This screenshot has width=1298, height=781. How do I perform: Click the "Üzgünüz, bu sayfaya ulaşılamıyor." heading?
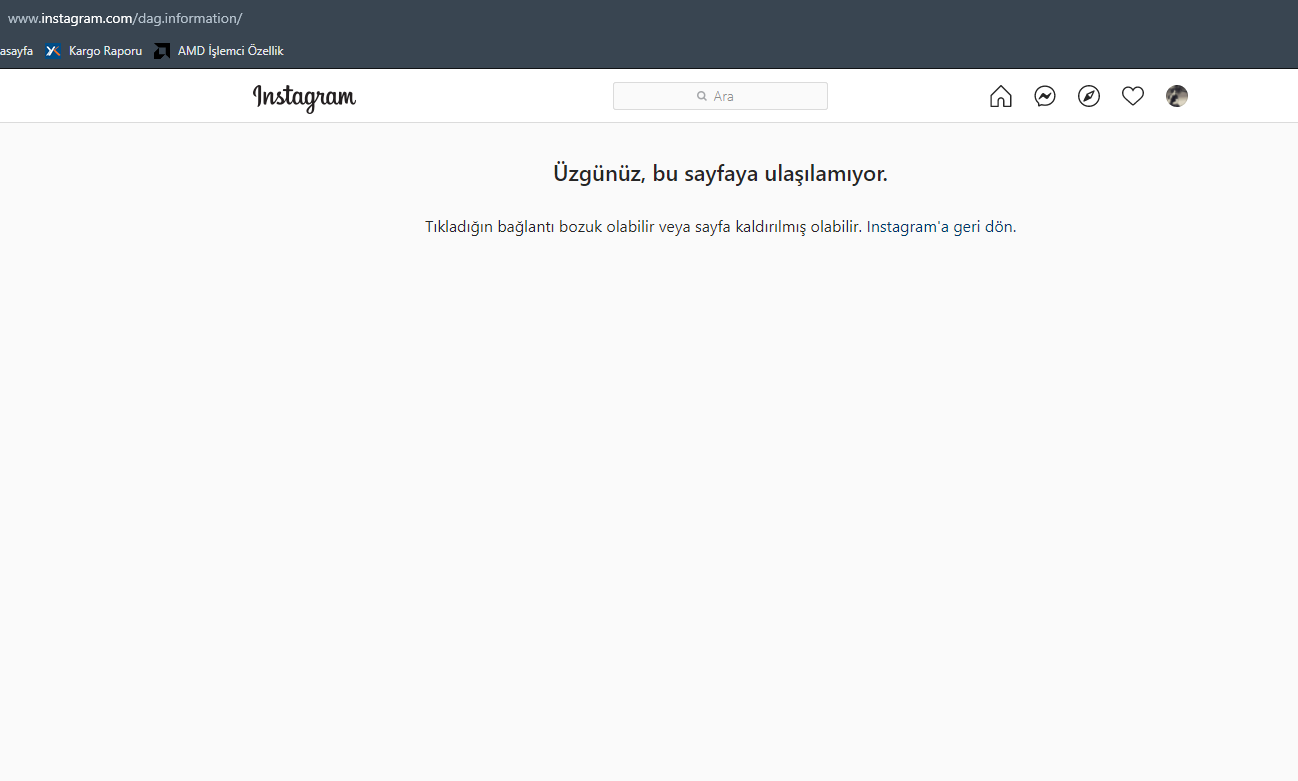coord(720,174)
